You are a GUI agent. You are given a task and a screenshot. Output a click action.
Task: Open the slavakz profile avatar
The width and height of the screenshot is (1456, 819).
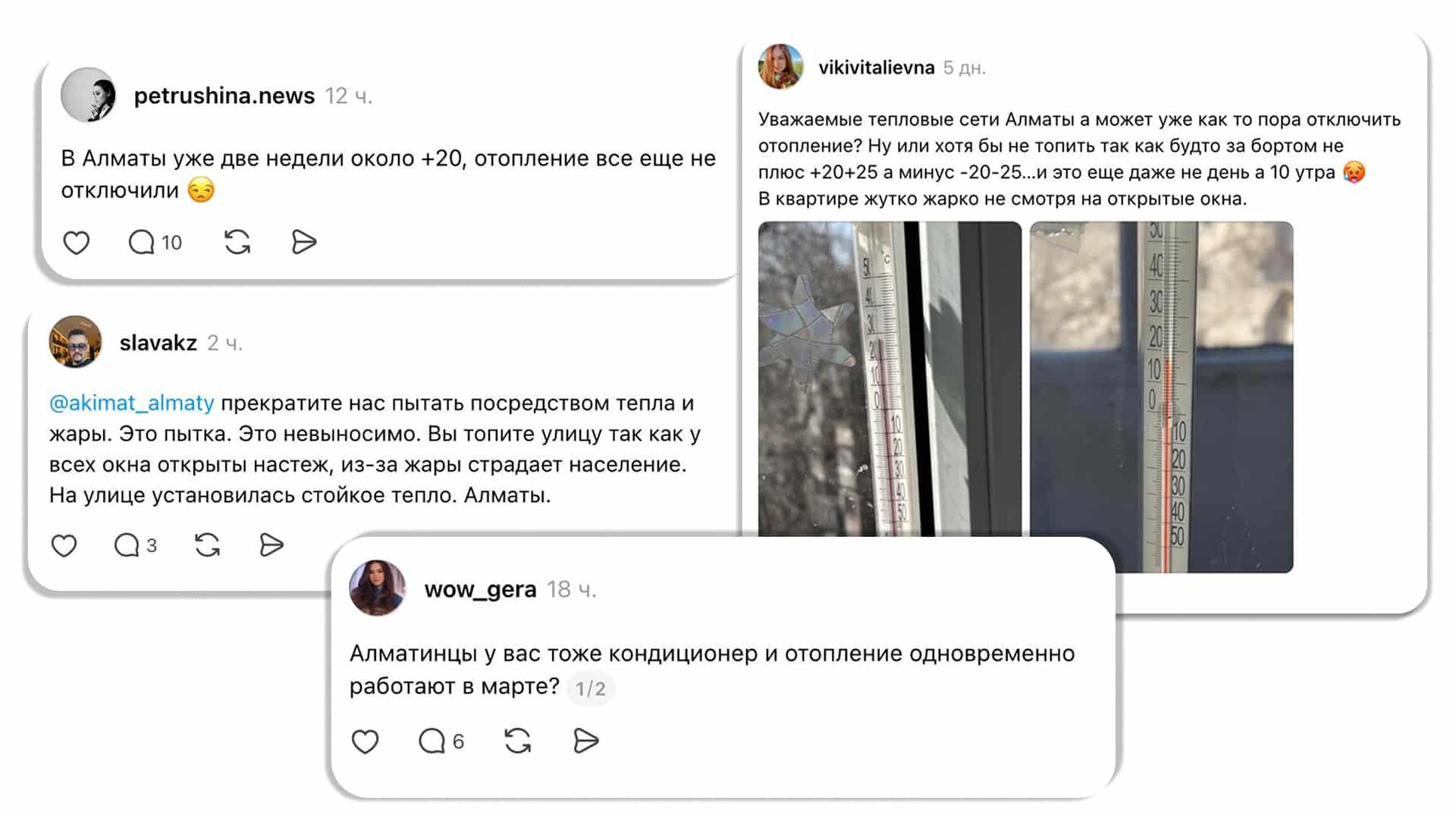(x=75, y=342)
